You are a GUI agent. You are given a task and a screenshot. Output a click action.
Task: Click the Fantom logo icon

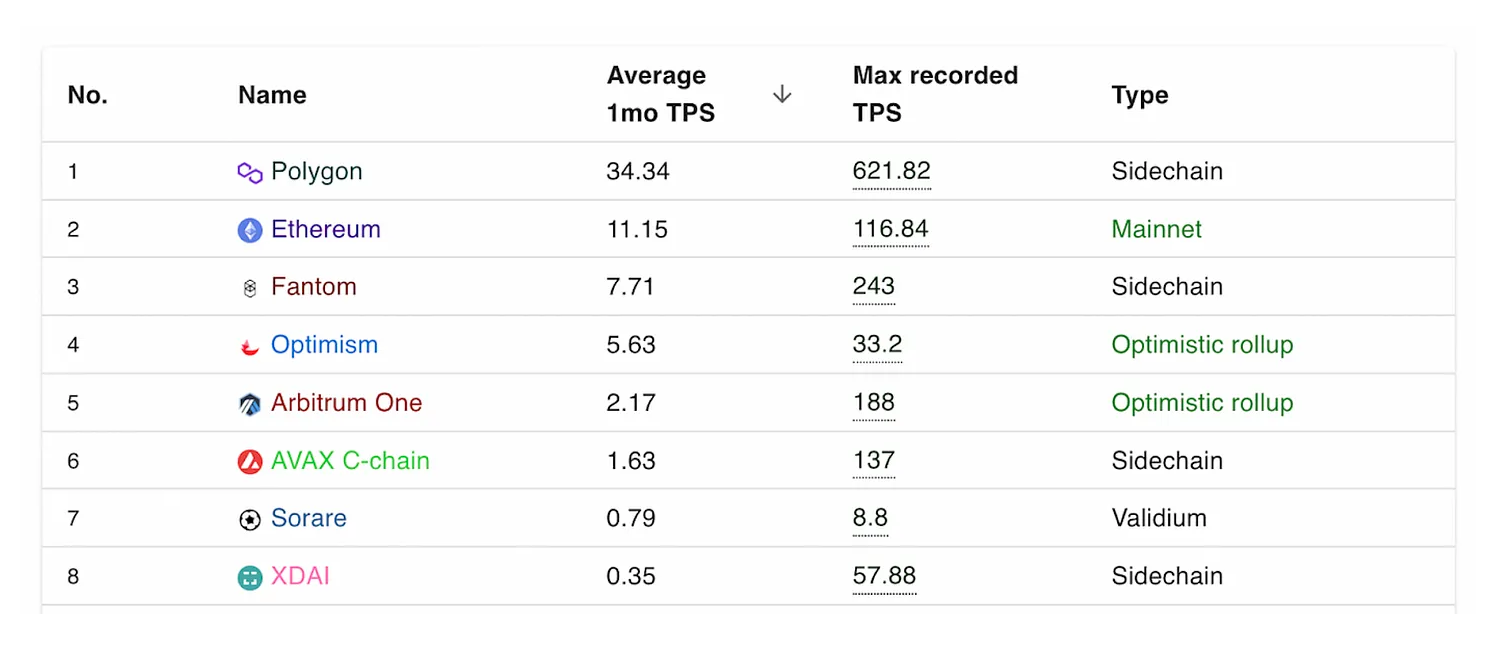click(250, 289)
